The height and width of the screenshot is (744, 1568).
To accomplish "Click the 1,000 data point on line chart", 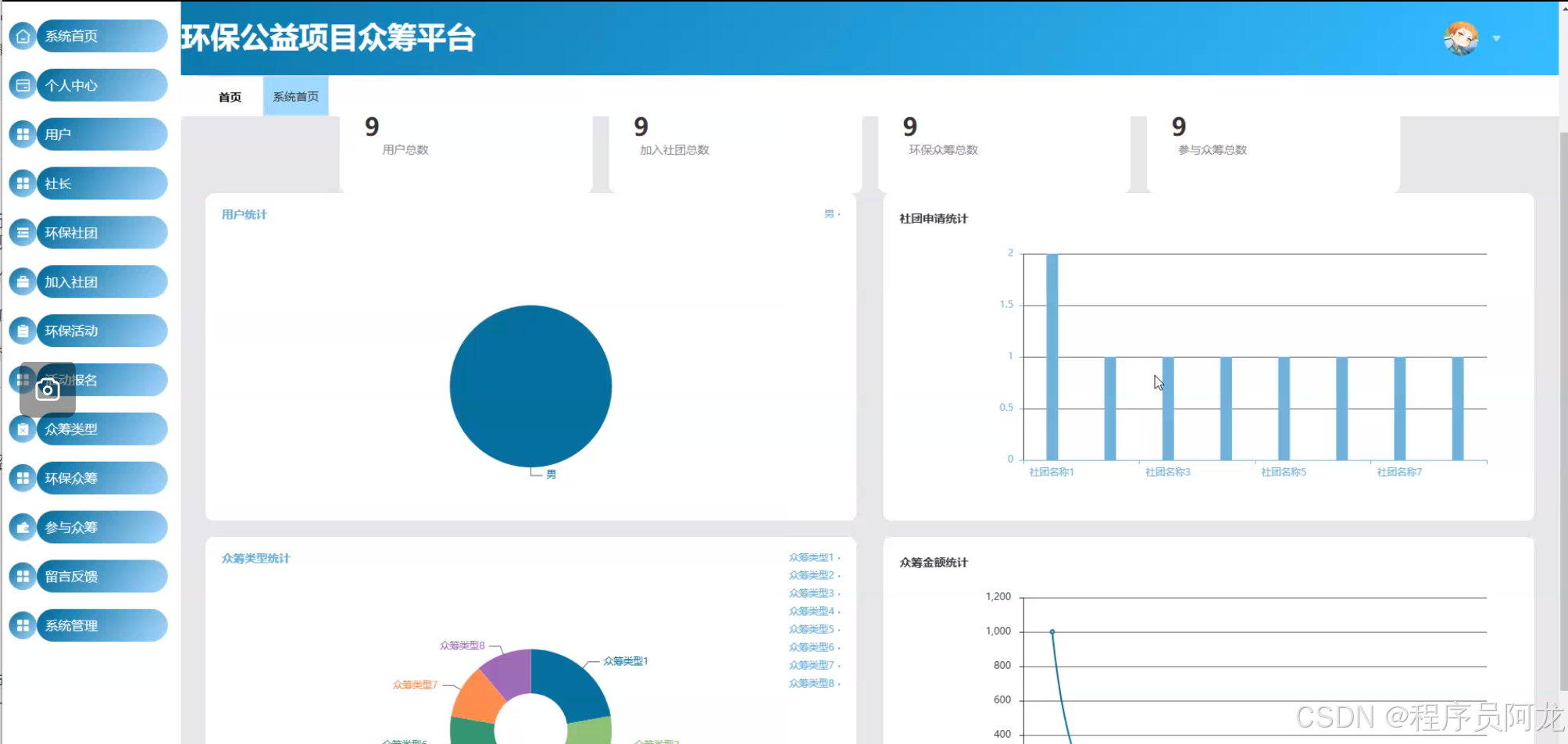I will 1052,631.
